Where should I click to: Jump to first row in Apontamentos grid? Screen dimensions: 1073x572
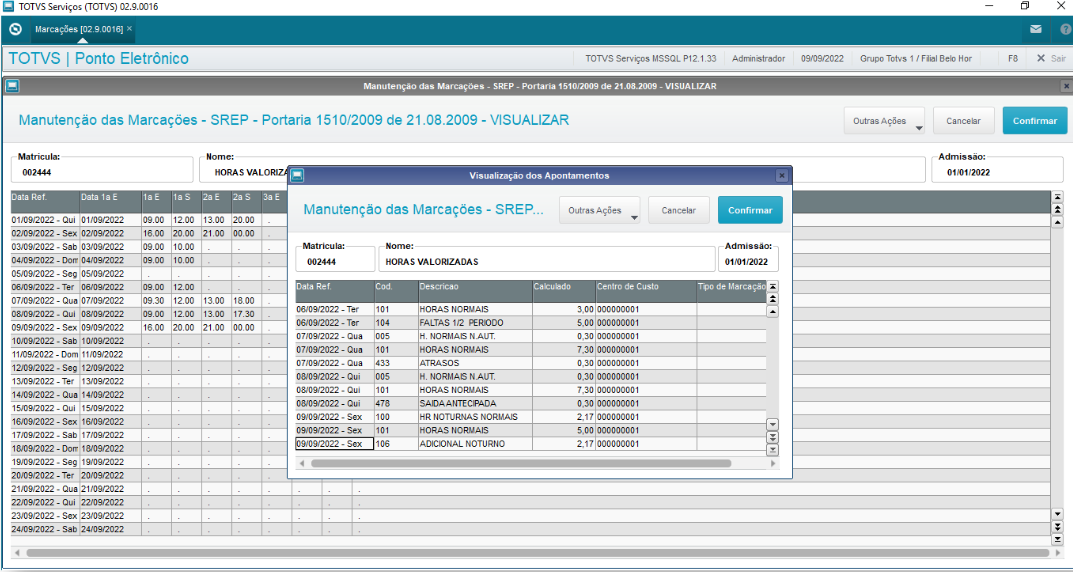[773, 287]
